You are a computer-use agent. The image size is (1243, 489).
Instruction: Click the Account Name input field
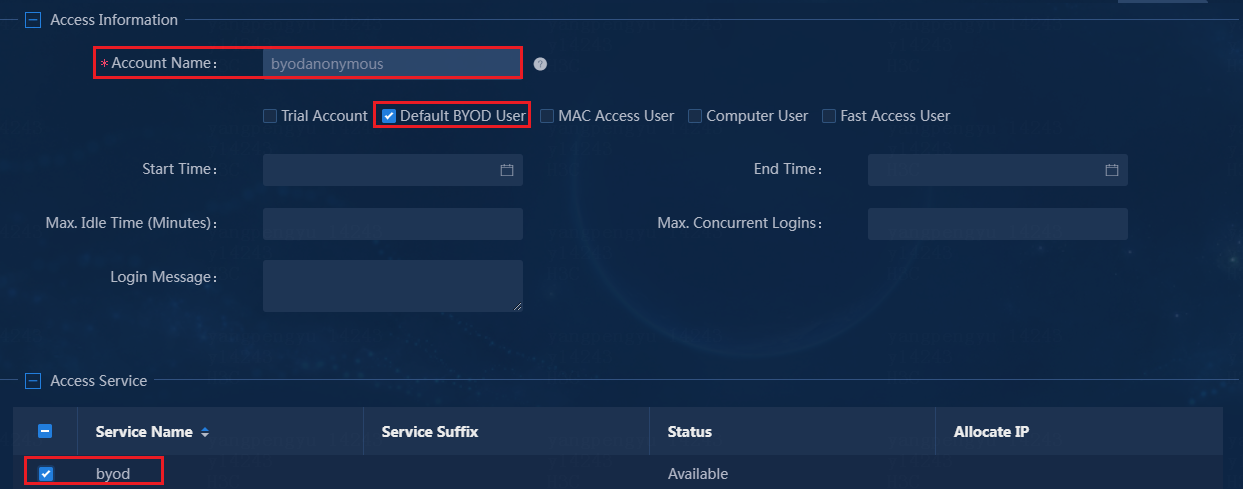[392, 63]
